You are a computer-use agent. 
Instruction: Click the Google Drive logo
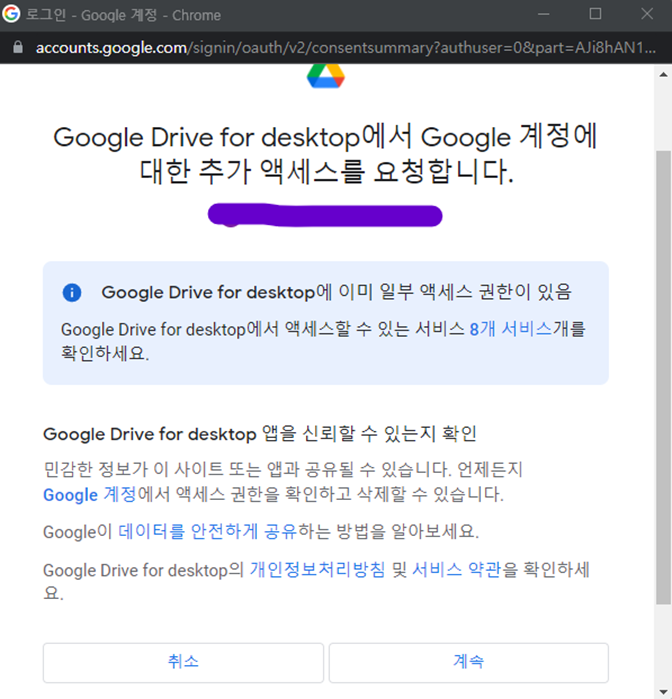click(x=326, y=76)
